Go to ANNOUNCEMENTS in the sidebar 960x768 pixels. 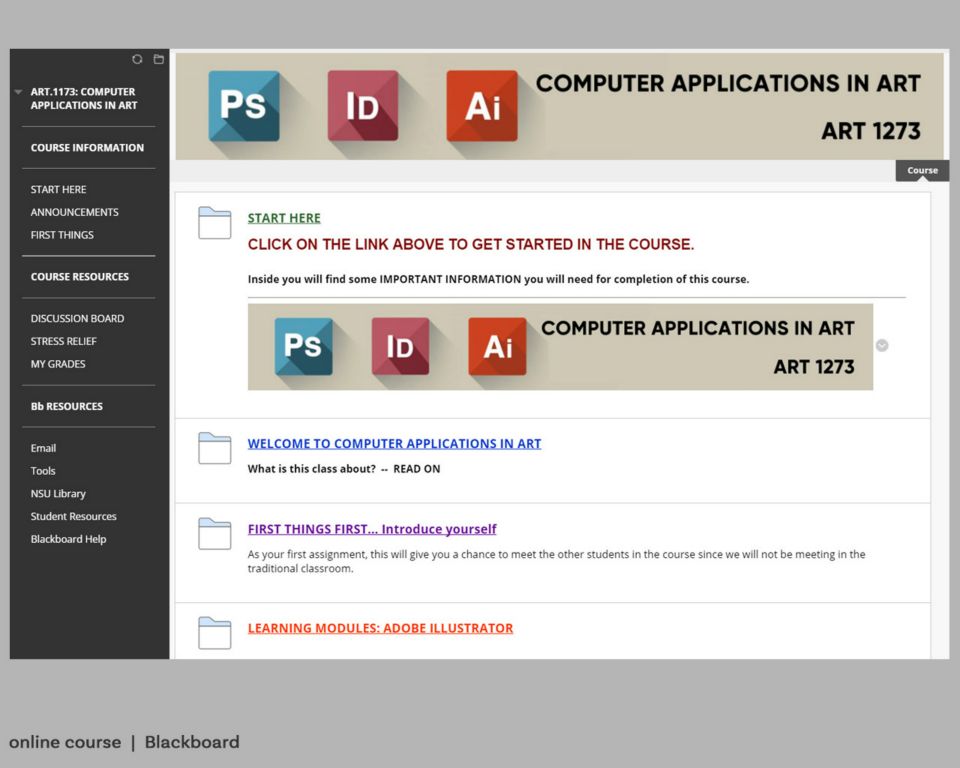75,212
